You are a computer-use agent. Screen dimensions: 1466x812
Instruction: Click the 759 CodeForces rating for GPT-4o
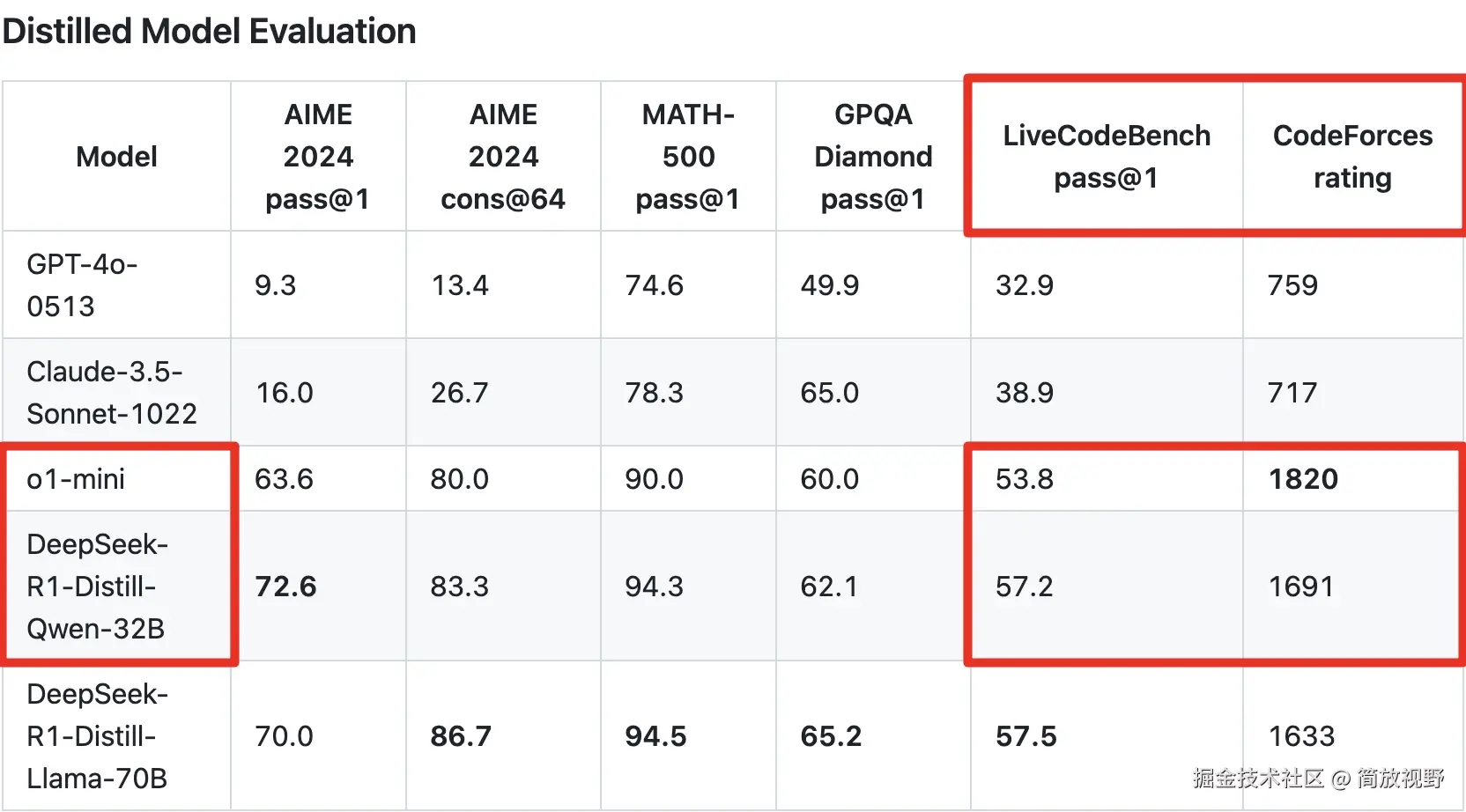(x=1292, y=285)
